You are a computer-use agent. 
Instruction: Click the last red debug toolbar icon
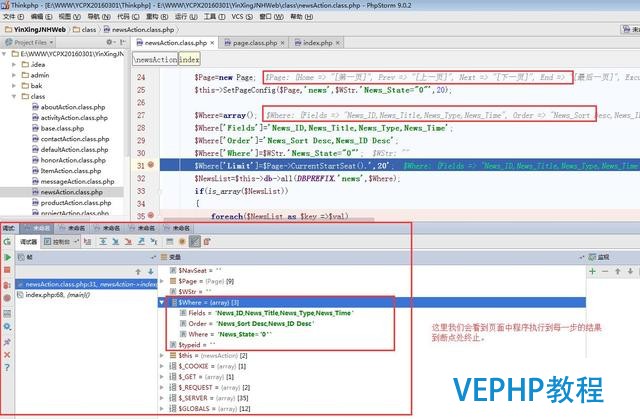[x=207, y=242]
